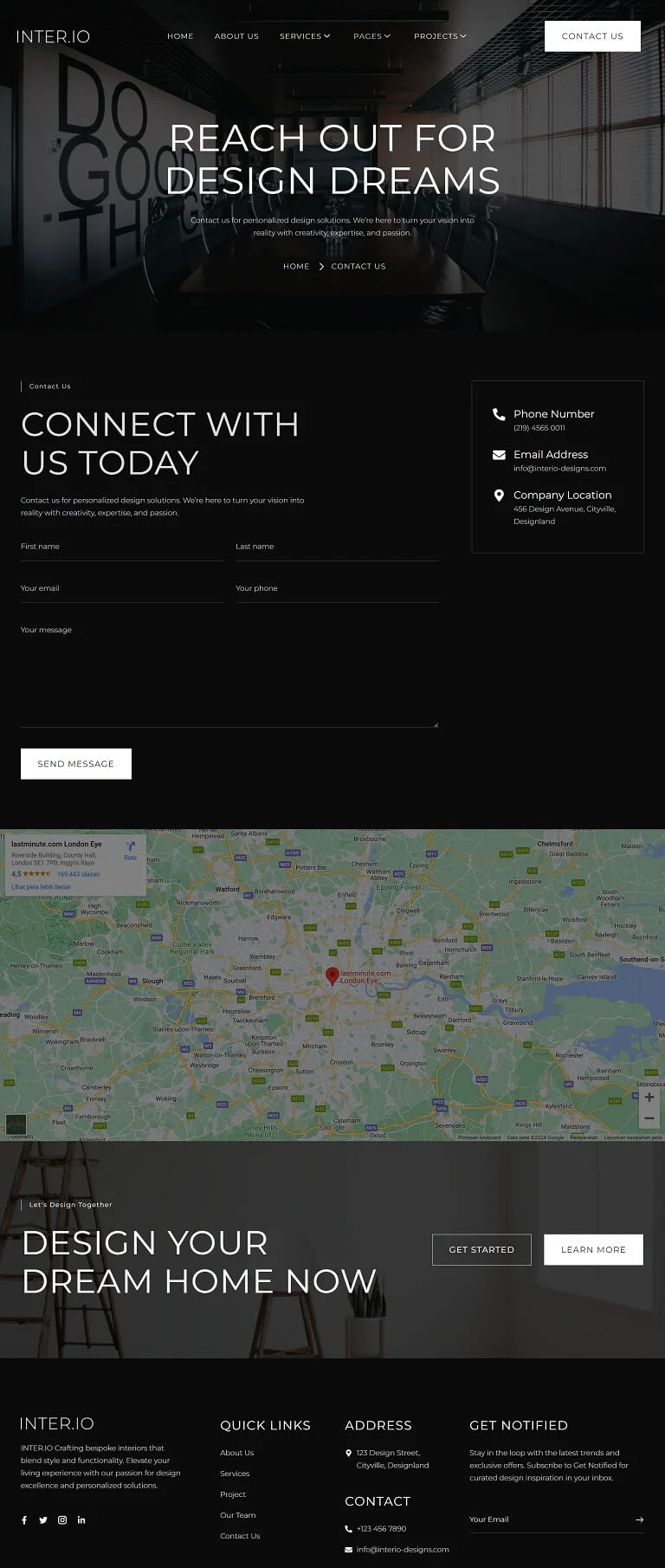This screenshot has width=665, height=1568.
Task: Focus the Last name field
Action: (x=337, y=548)
